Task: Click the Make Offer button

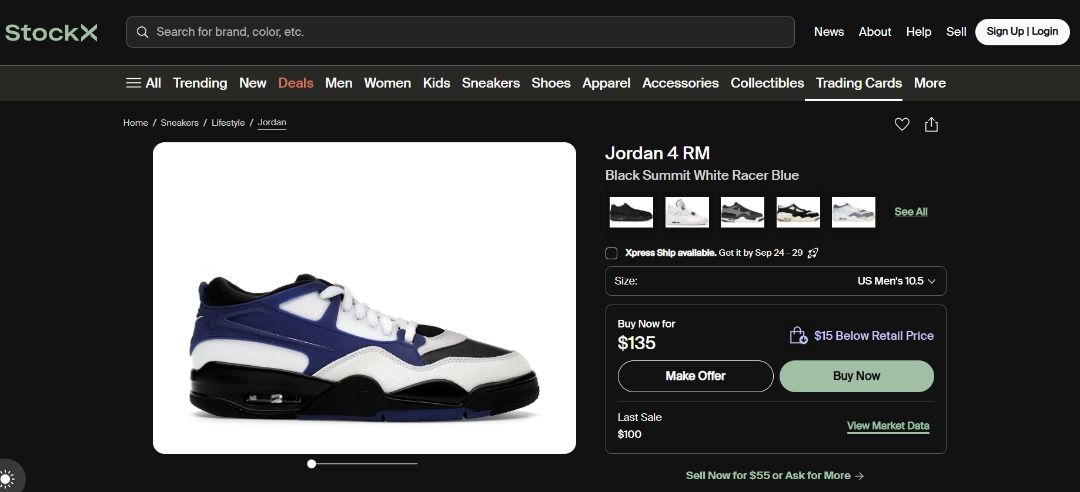Action: tap(696, 376)
